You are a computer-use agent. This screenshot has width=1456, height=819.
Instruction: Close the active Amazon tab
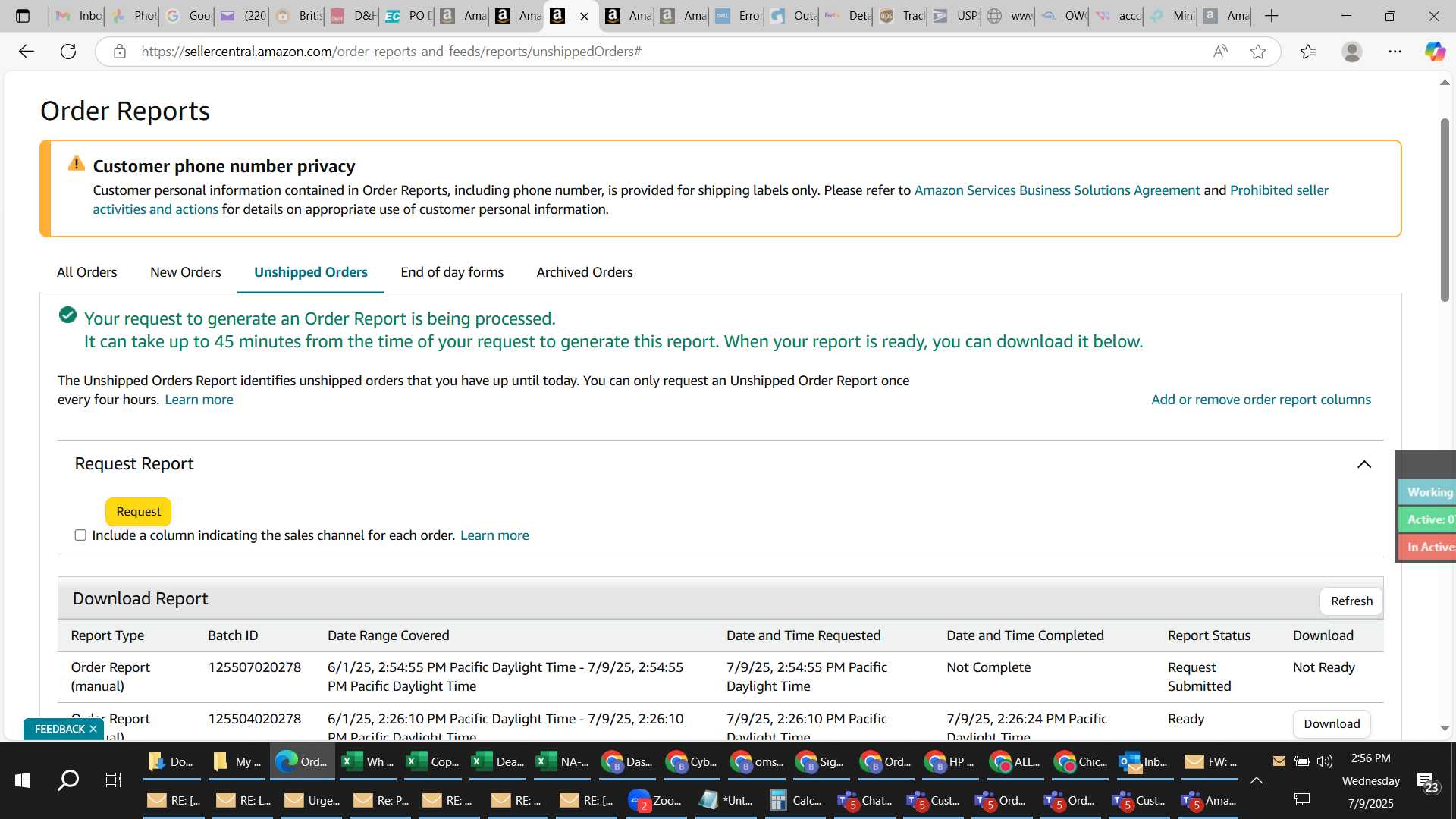pos(584,16)
